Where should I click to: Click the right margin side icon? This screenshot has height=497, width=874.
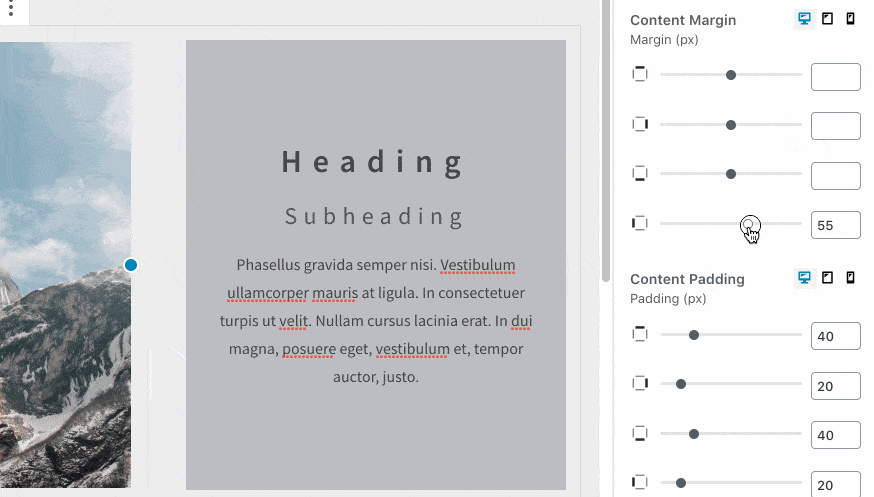(640, 124)
